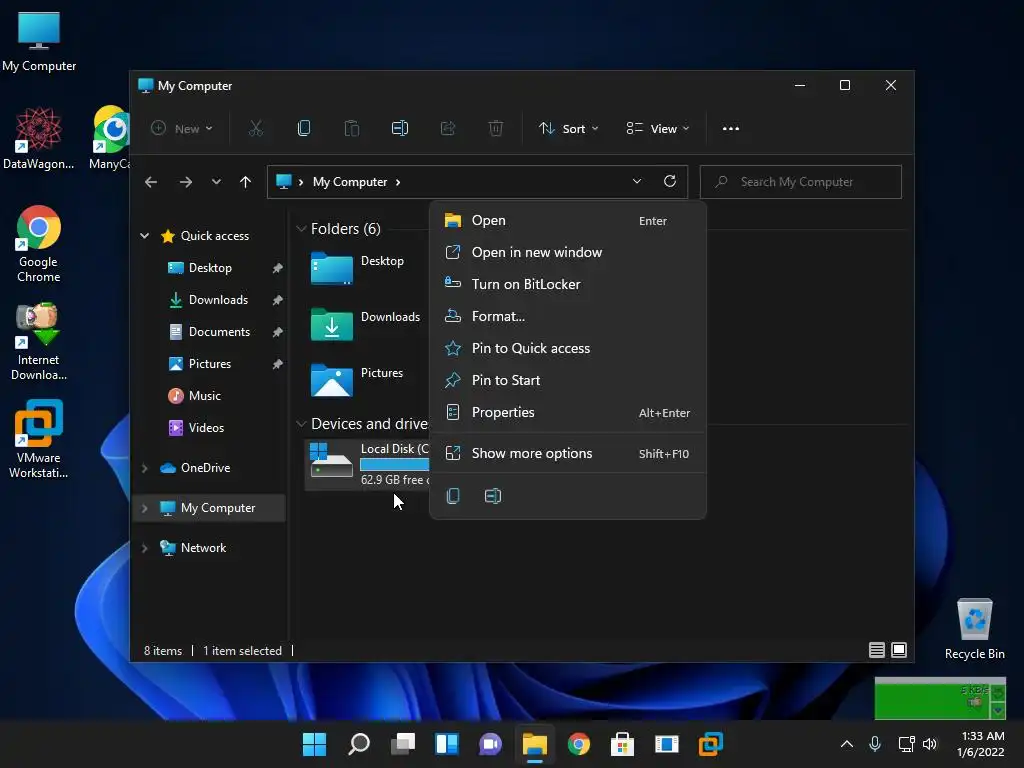Open the New dropdown in toolbar
The width and height of the screenshot is (1024, 768).
182,129
